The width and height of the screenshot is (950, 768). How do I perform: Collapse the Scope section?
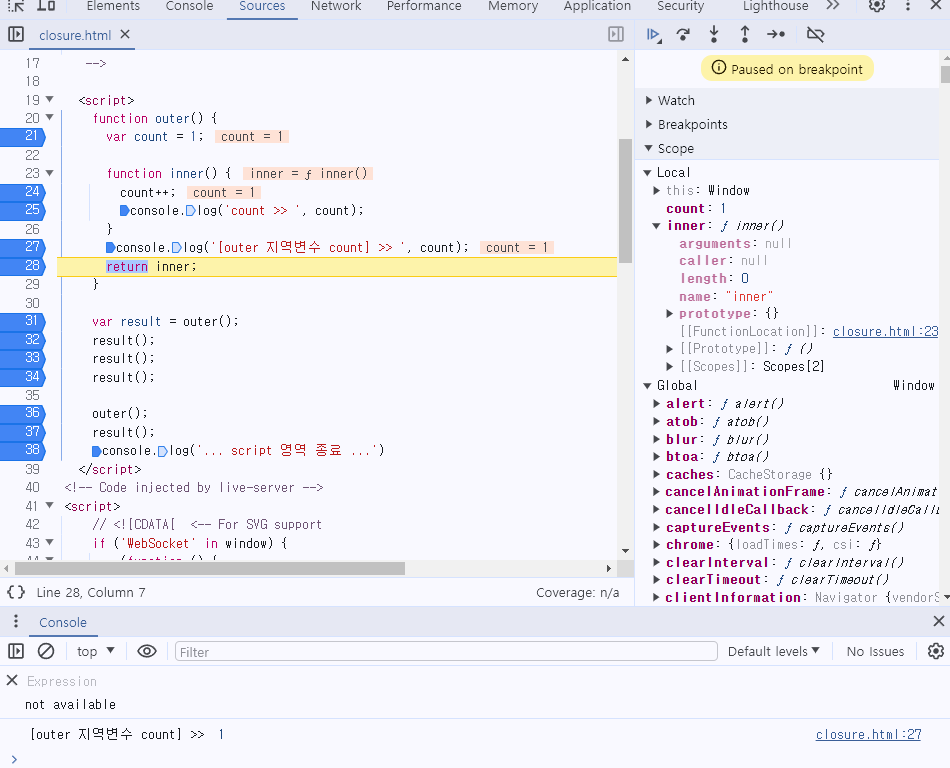649,148
